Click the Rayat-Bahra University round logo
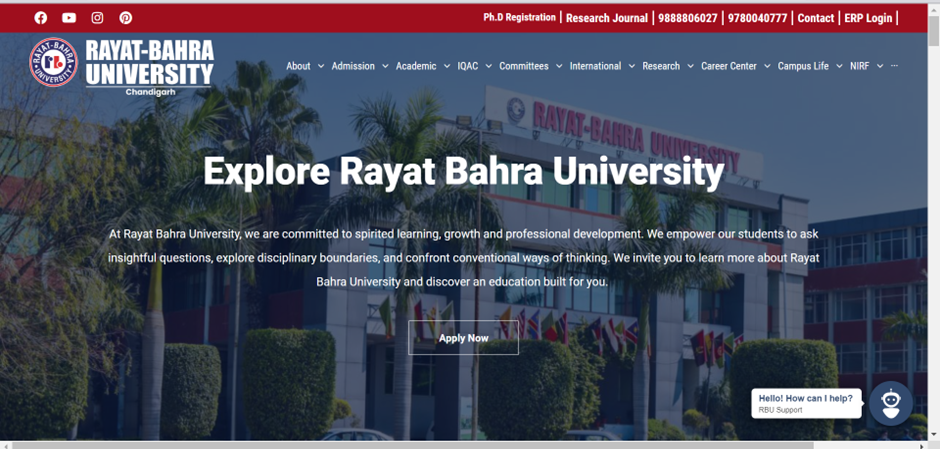Image resolution: width=940 pixels, height=449 pixels. point(53,62)
